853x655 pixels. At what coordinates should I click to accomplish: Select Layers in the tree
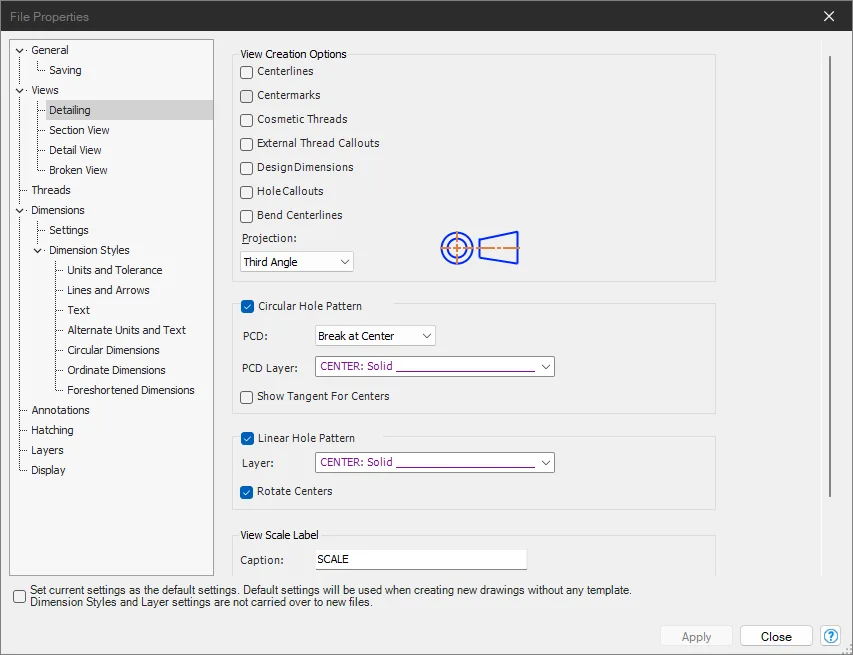pos(47,450)
